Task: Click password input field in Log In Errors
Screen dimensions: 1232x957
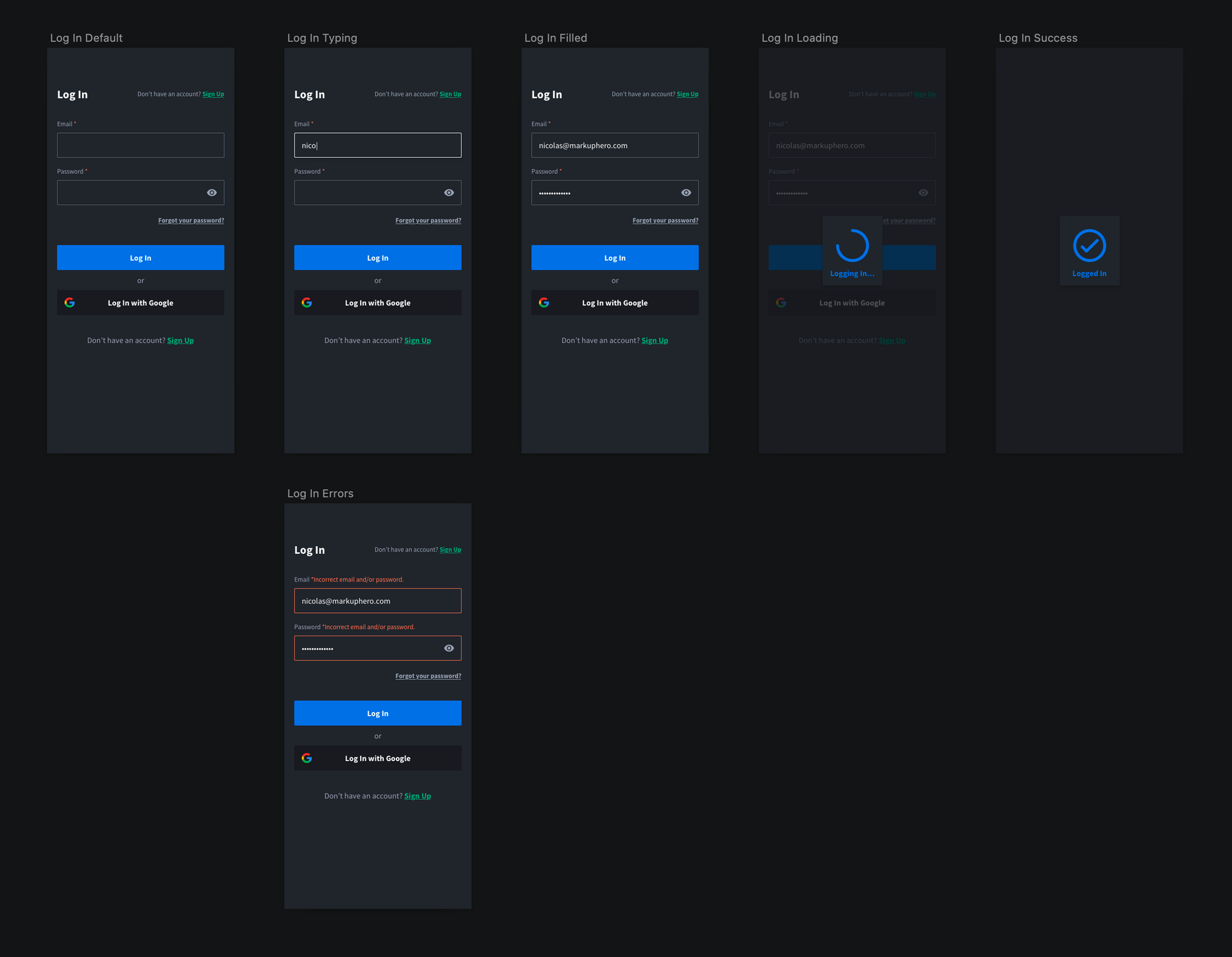Action: [x=378, y=648]
